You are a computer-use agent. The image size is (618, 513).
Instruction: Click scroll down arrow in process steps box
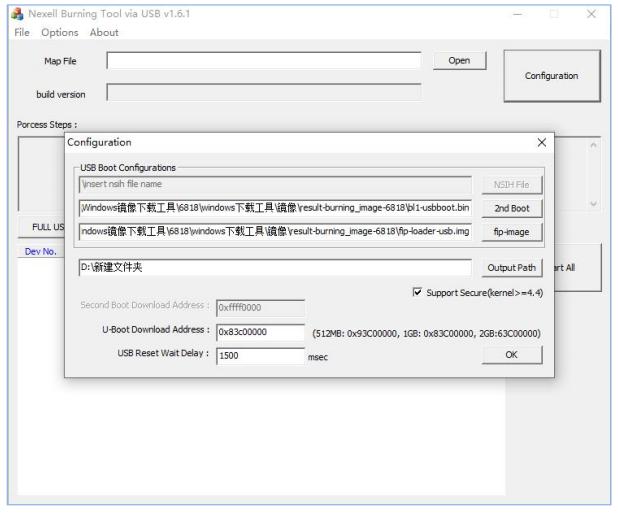click(x=593, y=204)
